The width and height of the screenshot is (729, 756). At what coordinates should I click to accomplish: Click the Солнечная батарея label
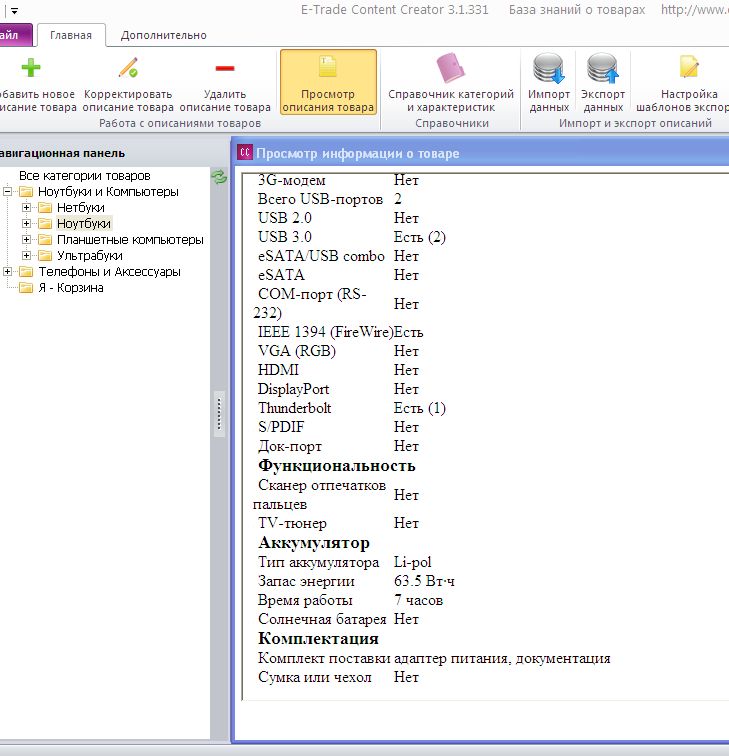(x=322, y=619)
